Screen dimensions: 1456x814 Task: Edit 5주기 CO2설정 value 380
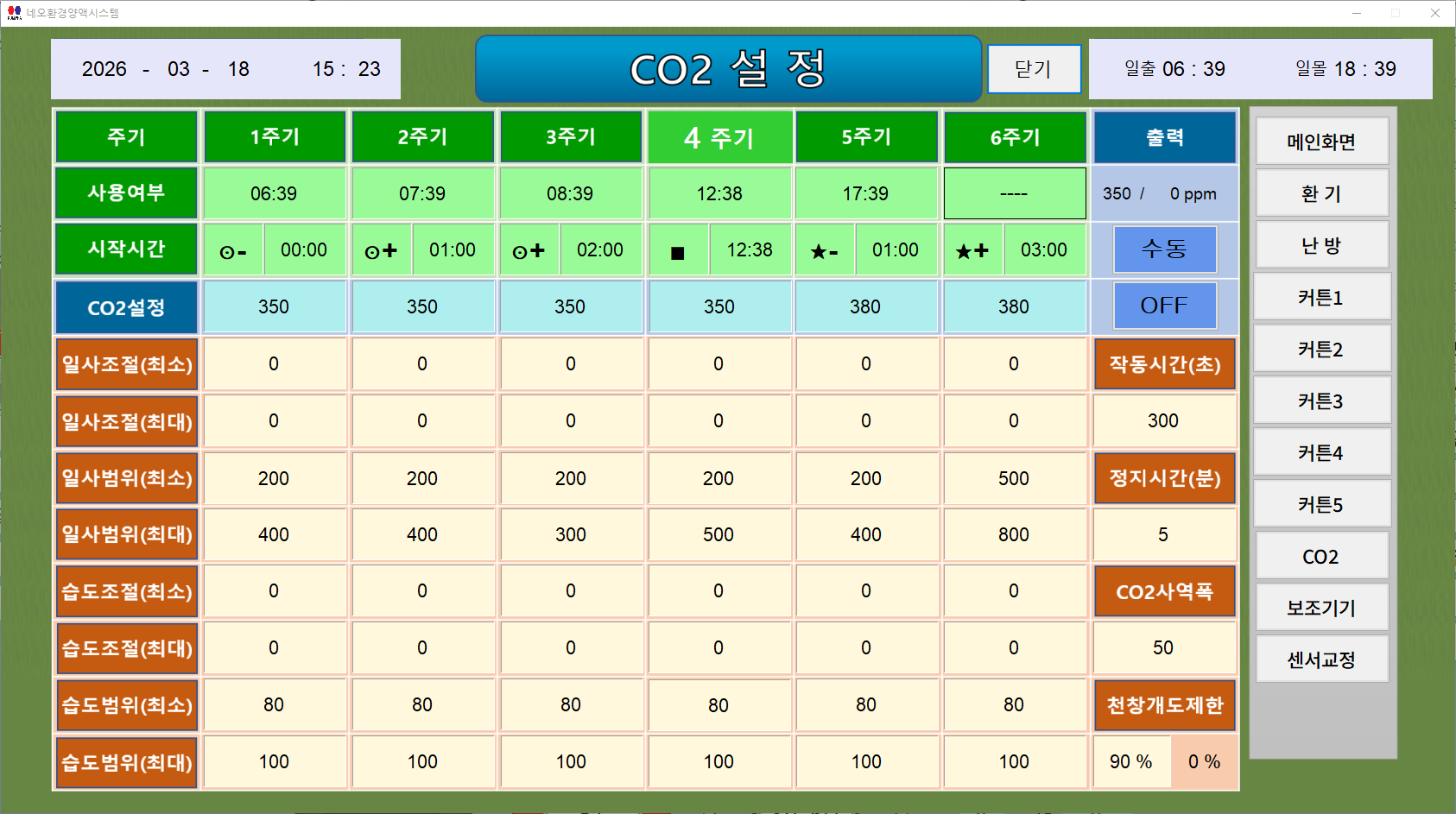[866, 306]
